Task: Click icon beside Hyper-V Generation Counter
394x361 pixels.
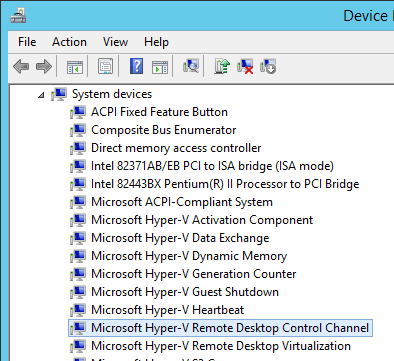Action: (78, 274)
